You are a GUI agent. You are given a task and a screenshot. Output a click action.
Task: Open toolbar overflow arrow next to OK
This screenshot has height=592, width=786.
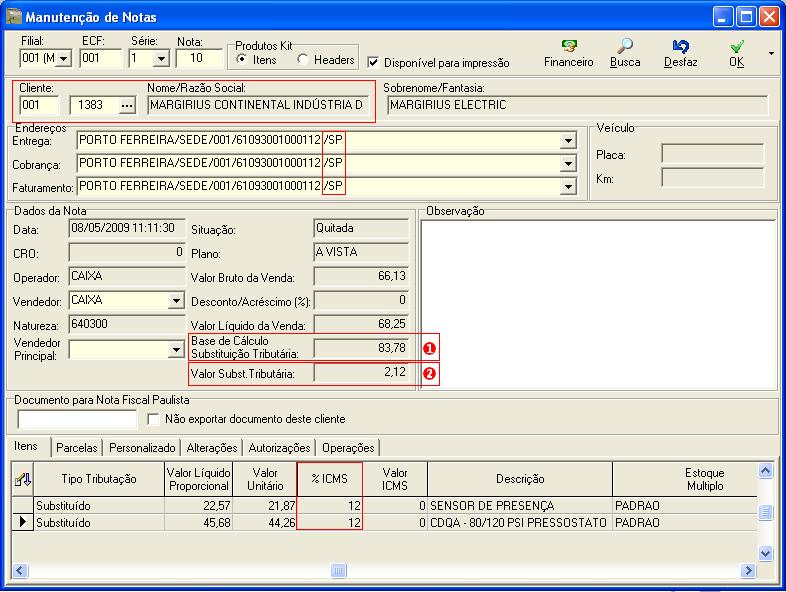pyautogui.click(x=771, y=52)
